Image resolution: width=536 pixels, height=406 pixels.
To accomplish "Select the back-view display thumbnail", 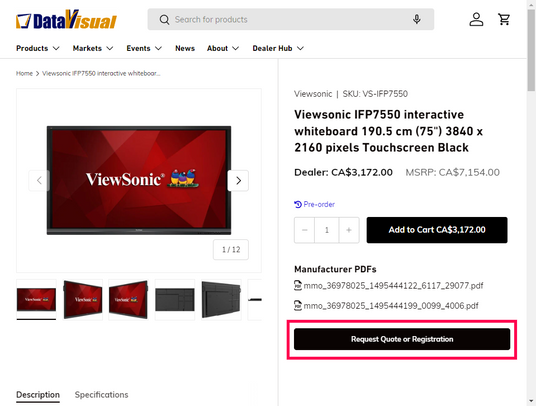I will coord(175,300).
